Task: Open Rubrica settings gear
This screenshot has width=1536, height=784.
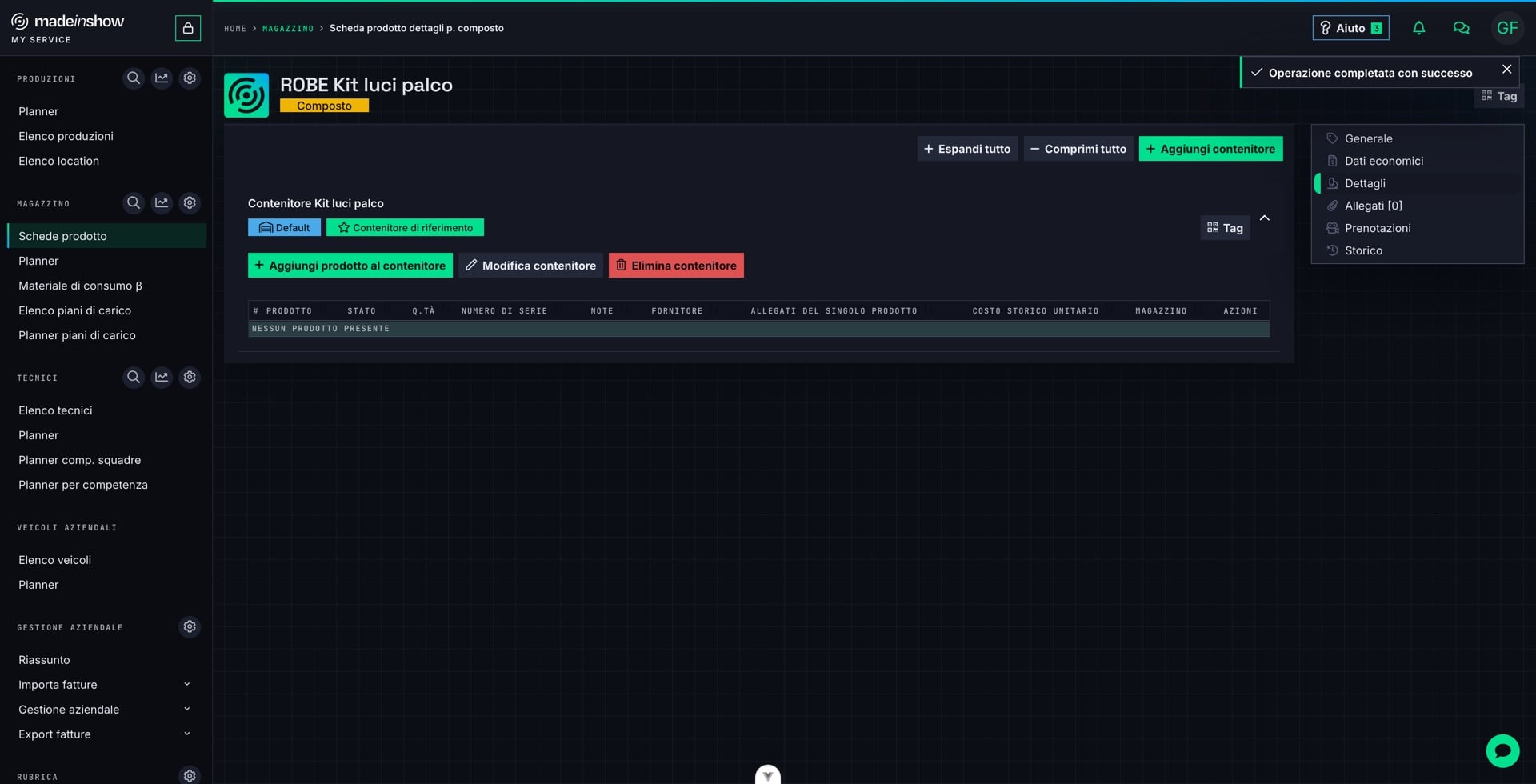Action: pyautogui.click(x=190, y=775)
